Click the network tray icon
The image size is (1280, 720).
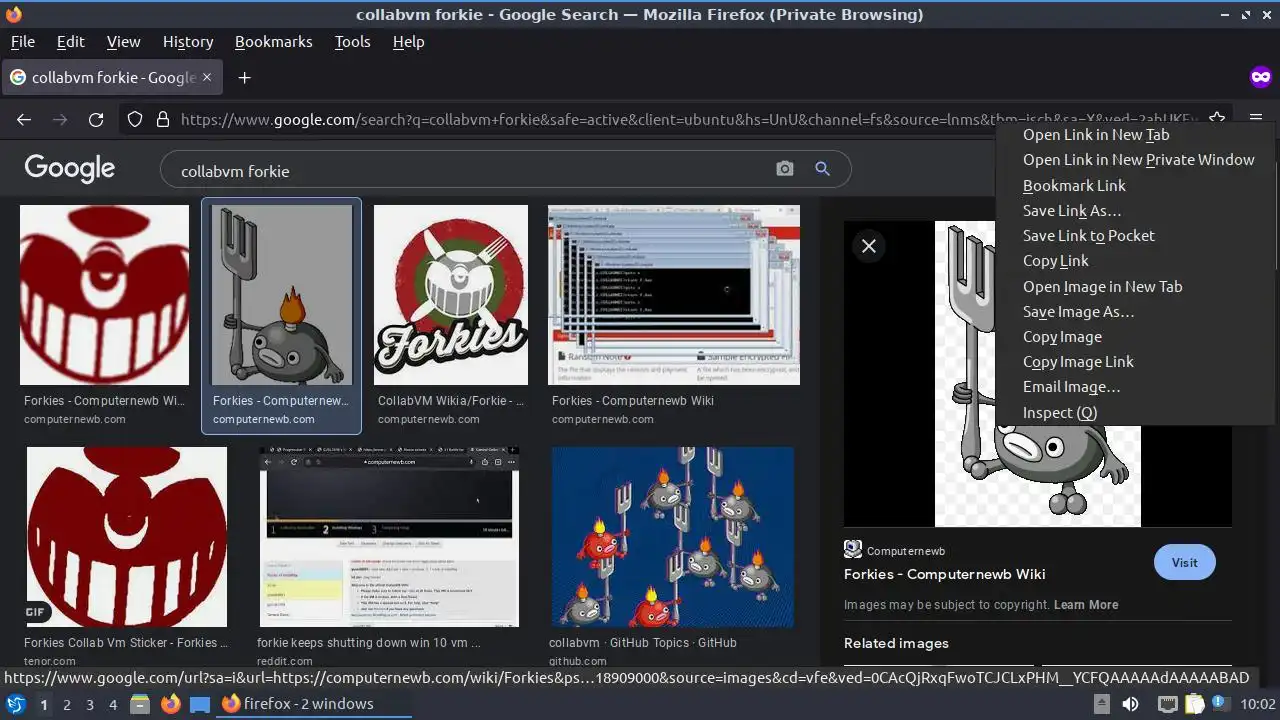[1167, 704]
